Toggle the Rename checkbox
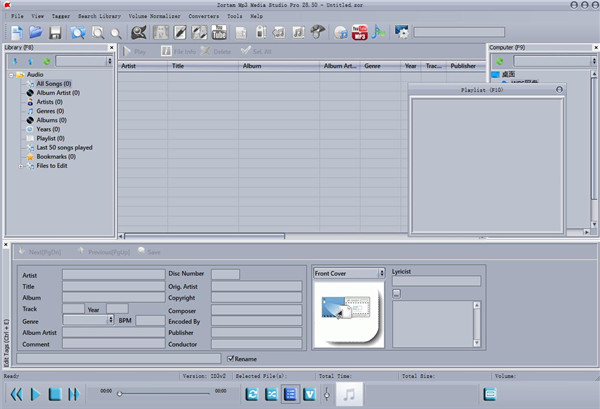This screenshot has width=600, height=409. click(231, 357)
